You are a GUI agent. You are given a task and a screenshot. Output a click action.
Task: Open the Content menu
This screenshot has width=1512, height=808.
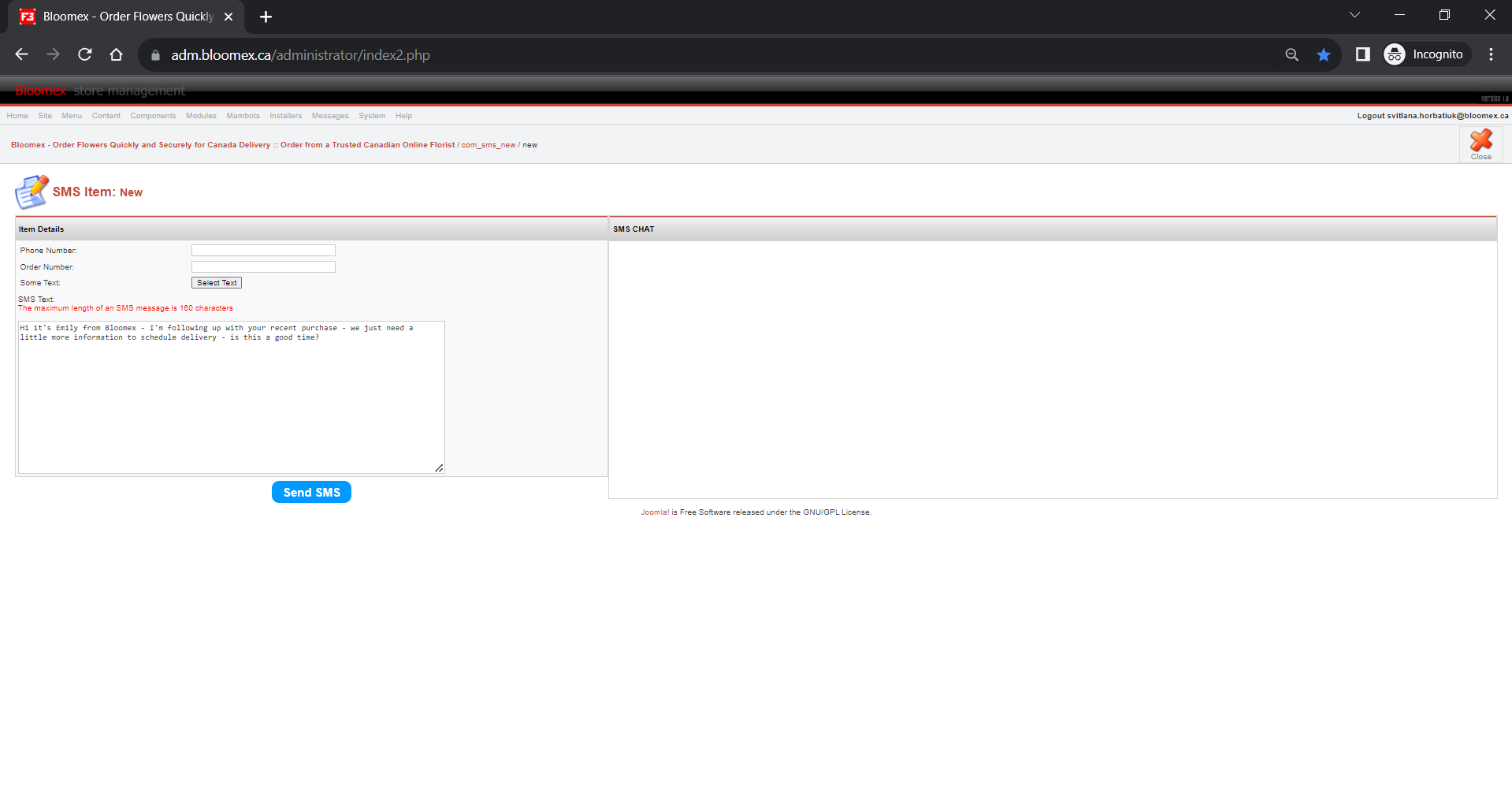[106, 116]
